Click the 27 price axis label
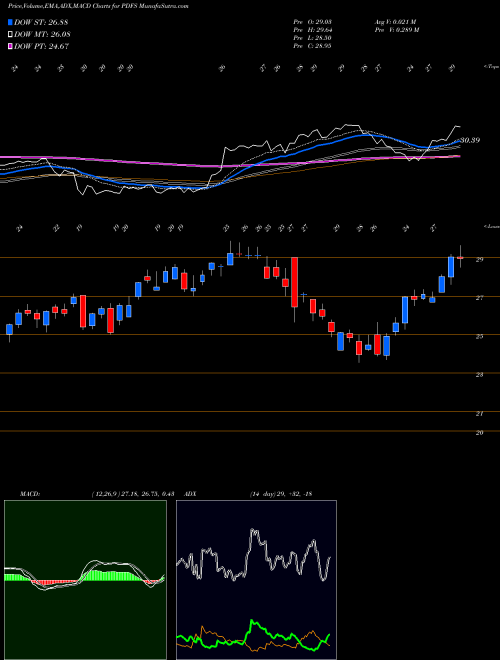Viewport: 500px width, 660px height. 479,298
